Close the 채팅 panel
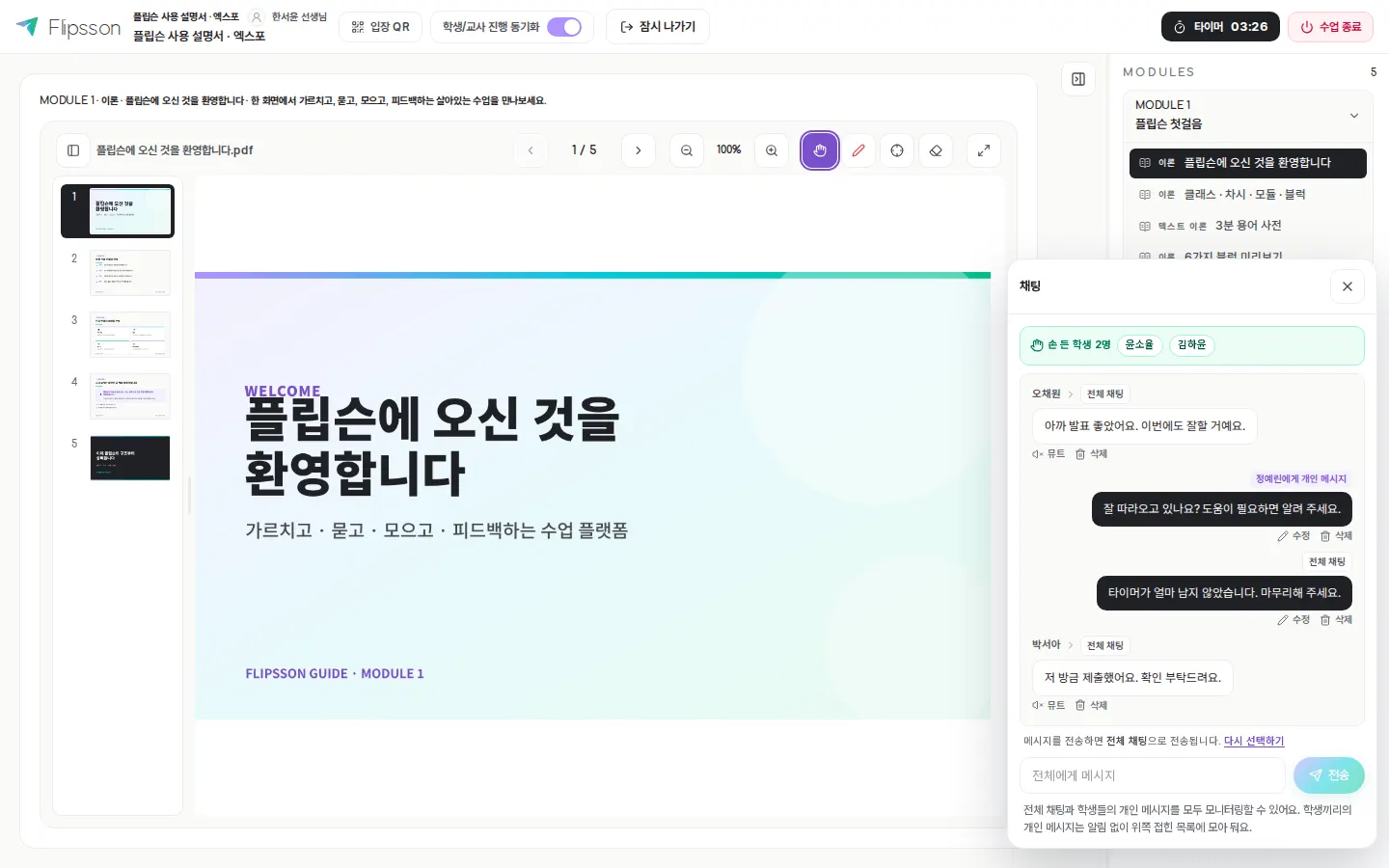 [x=1348, y=286]
